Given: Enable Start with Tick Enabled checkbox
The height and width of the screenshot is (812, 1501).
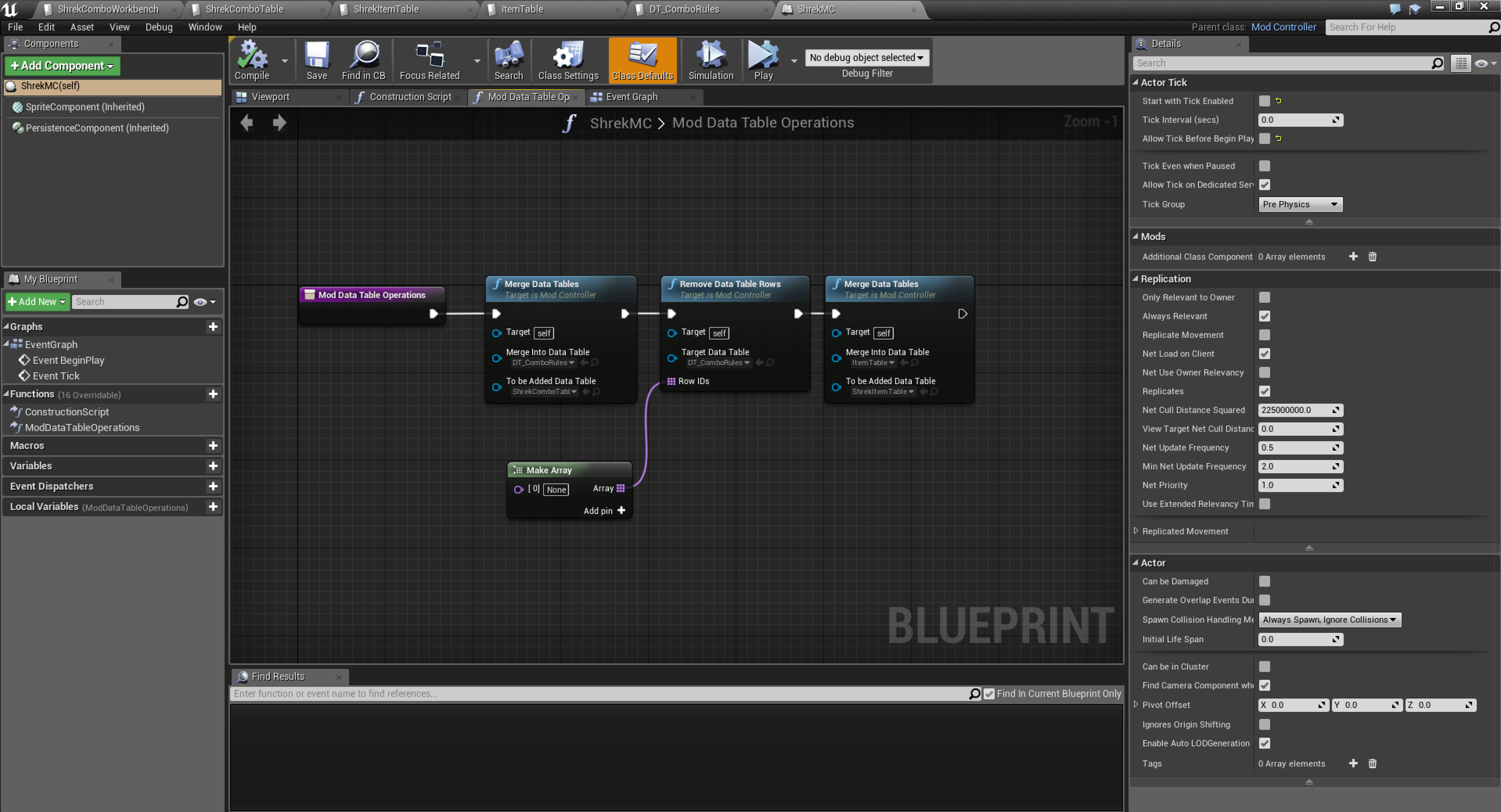Looking at the screenshot, I should 1264,101.
